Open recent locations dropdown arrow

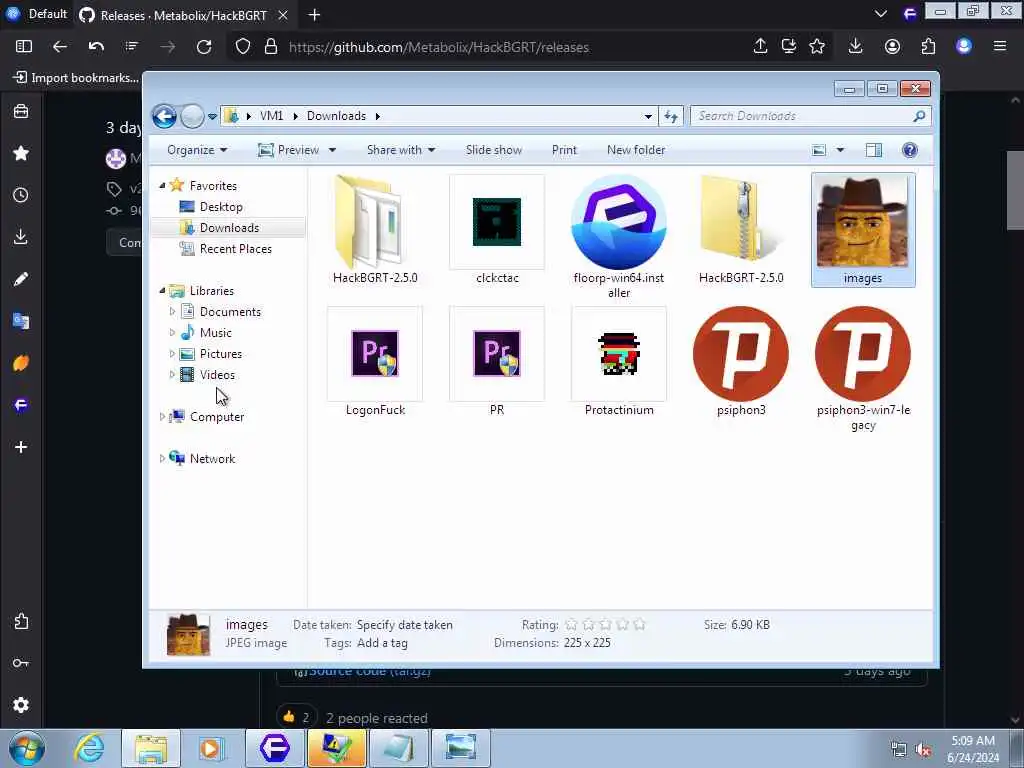(x=212, y=116)
